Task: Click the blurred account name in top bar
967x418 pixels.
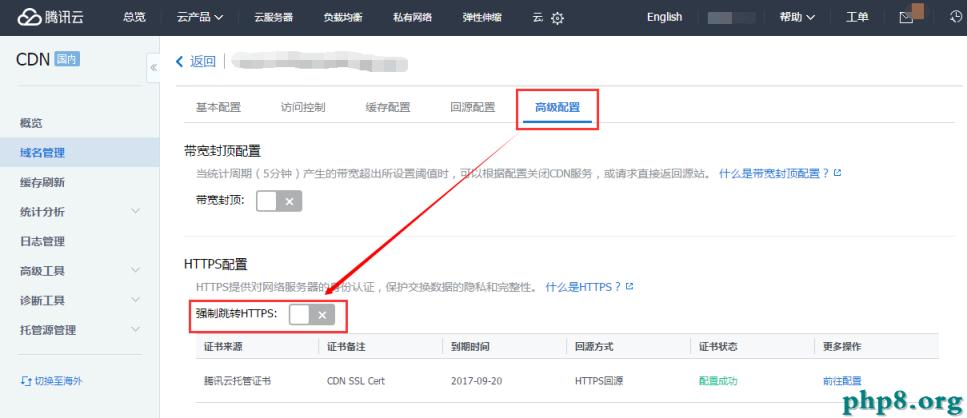Action: tap(731, 17)
